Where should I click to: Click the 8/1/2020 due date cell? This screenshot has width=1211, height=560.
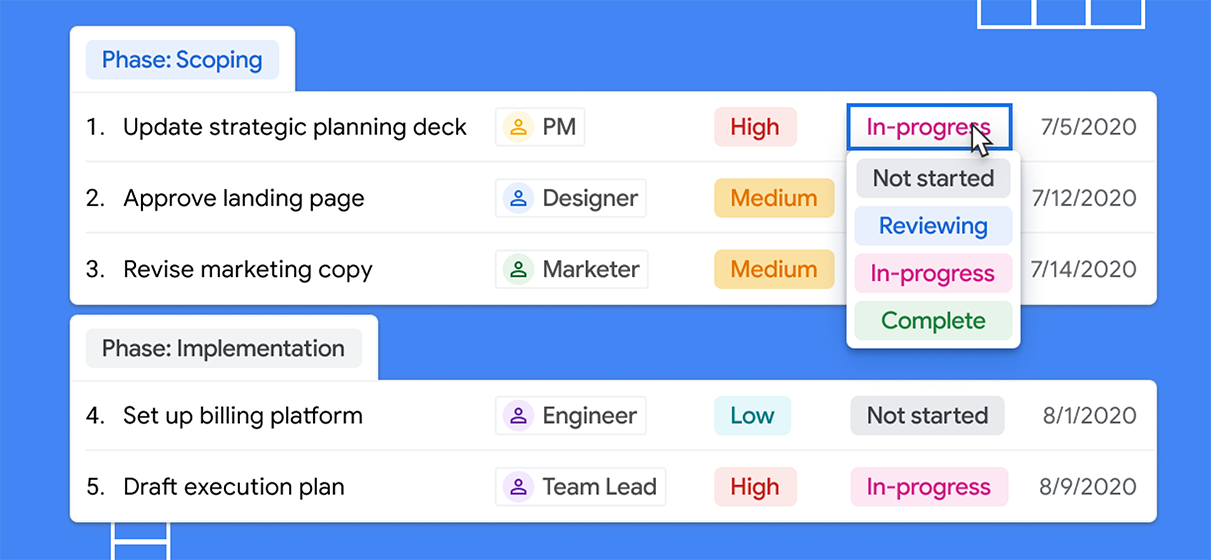point(1090,416)
